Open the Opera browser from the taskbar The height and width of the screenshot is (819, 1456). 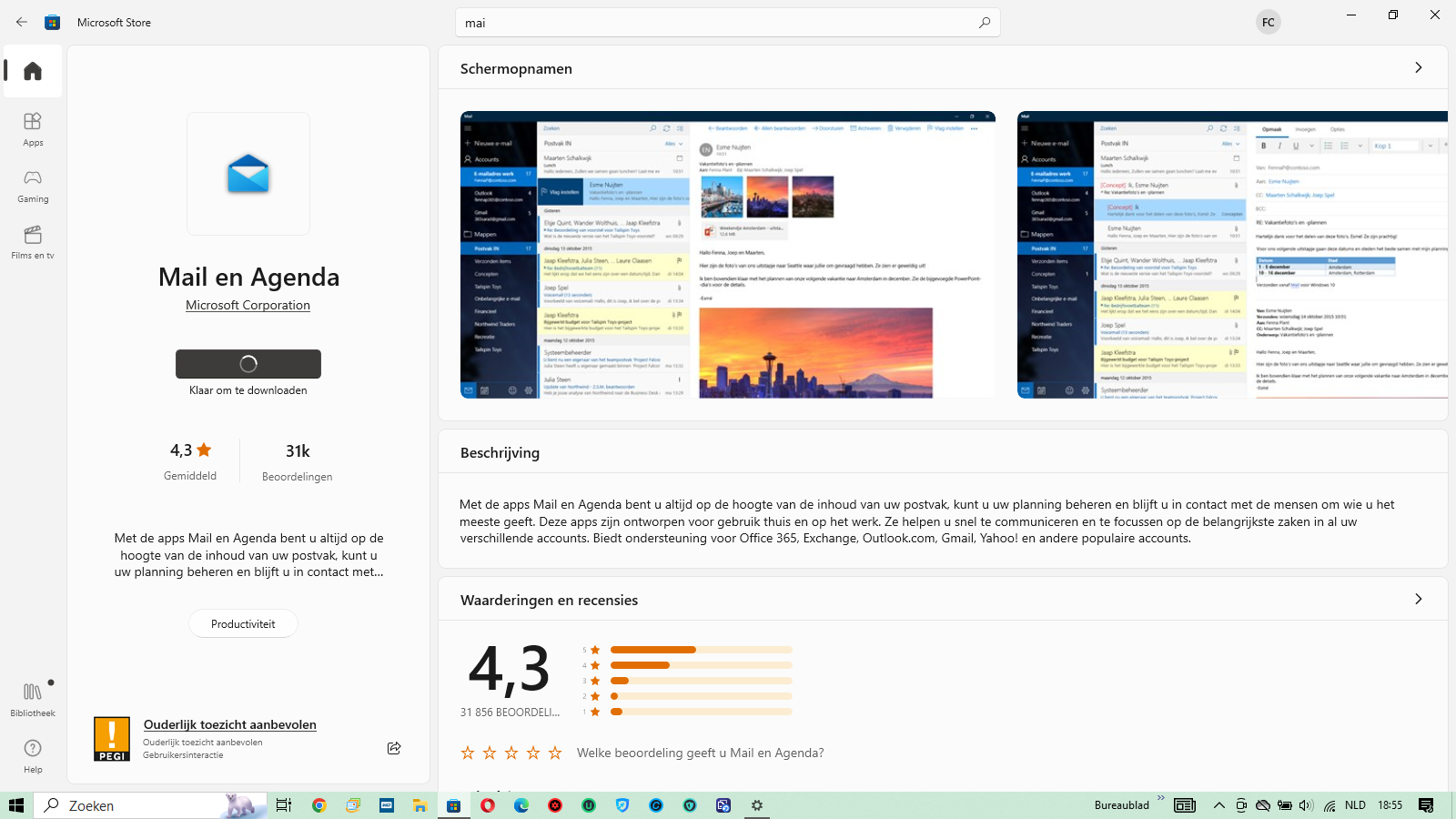pyautogui.click(x=488, y=805)
